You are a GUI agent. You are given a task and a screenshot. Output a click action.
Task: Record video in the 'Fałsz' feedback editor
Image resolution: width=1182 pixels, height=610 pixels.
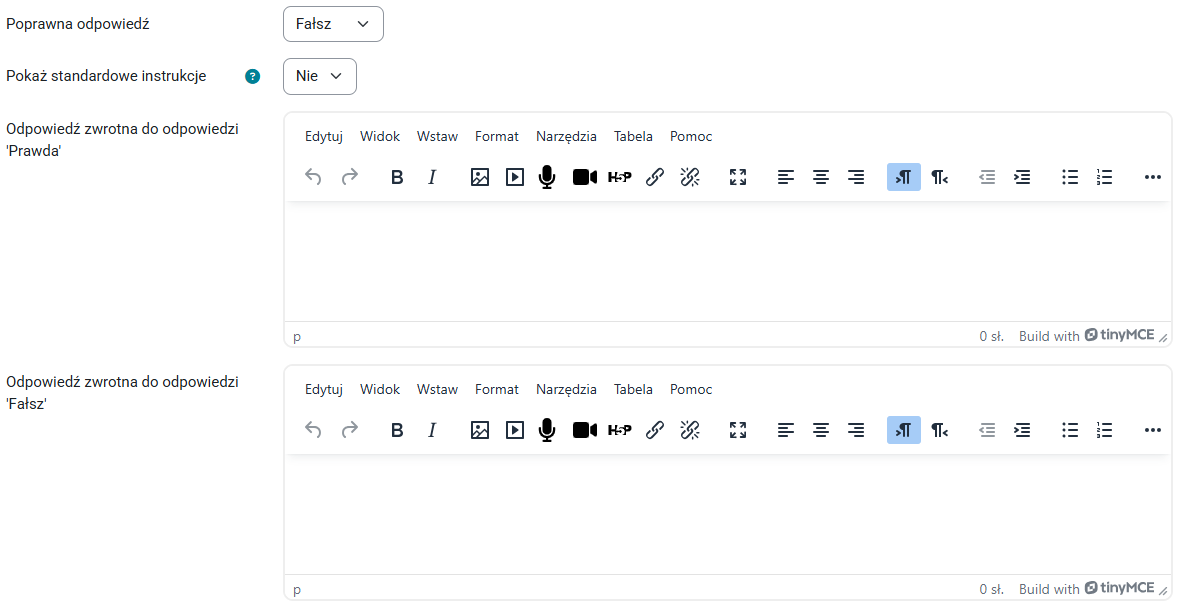click(x=584, y=430)
